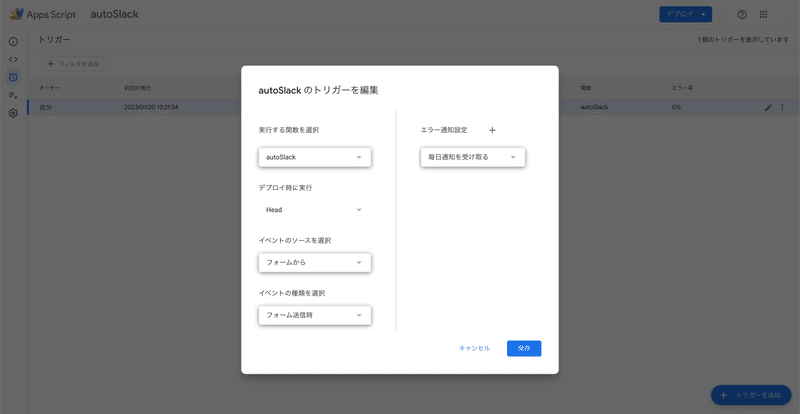The image size is (800, 414).
Task: Click the autoSlack のトリガーを編集 dialog title
Action: pos(319,91)
